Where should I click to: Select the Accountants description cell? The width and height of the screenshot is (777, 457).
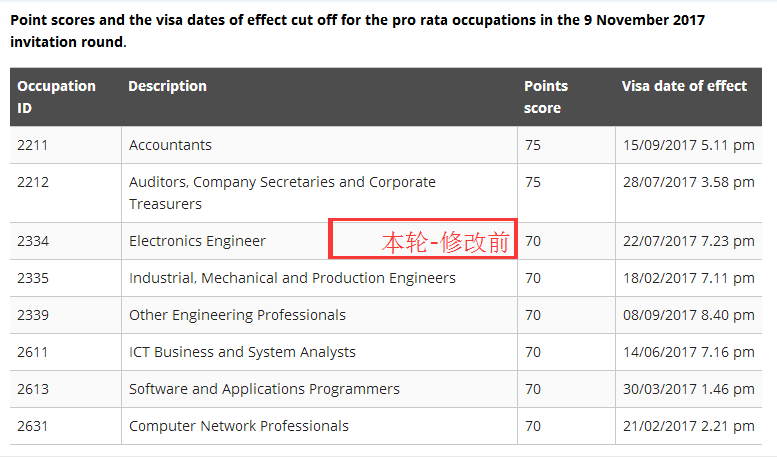(170, 145)
